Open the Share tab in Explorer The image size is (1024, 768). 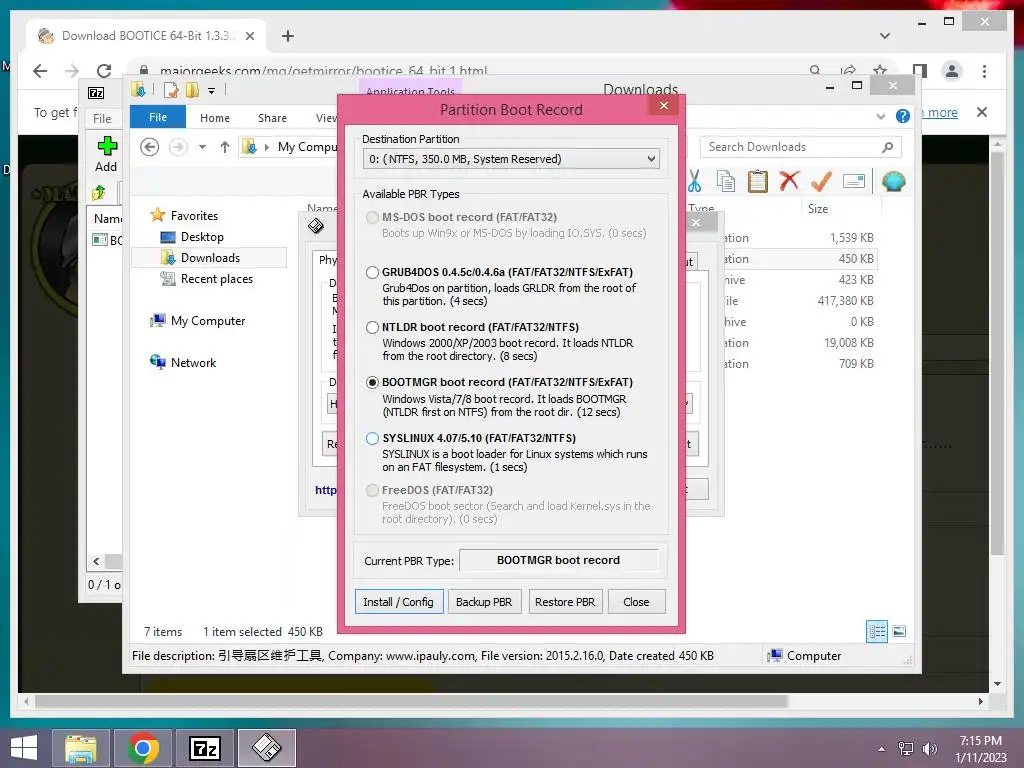(272, 118)
